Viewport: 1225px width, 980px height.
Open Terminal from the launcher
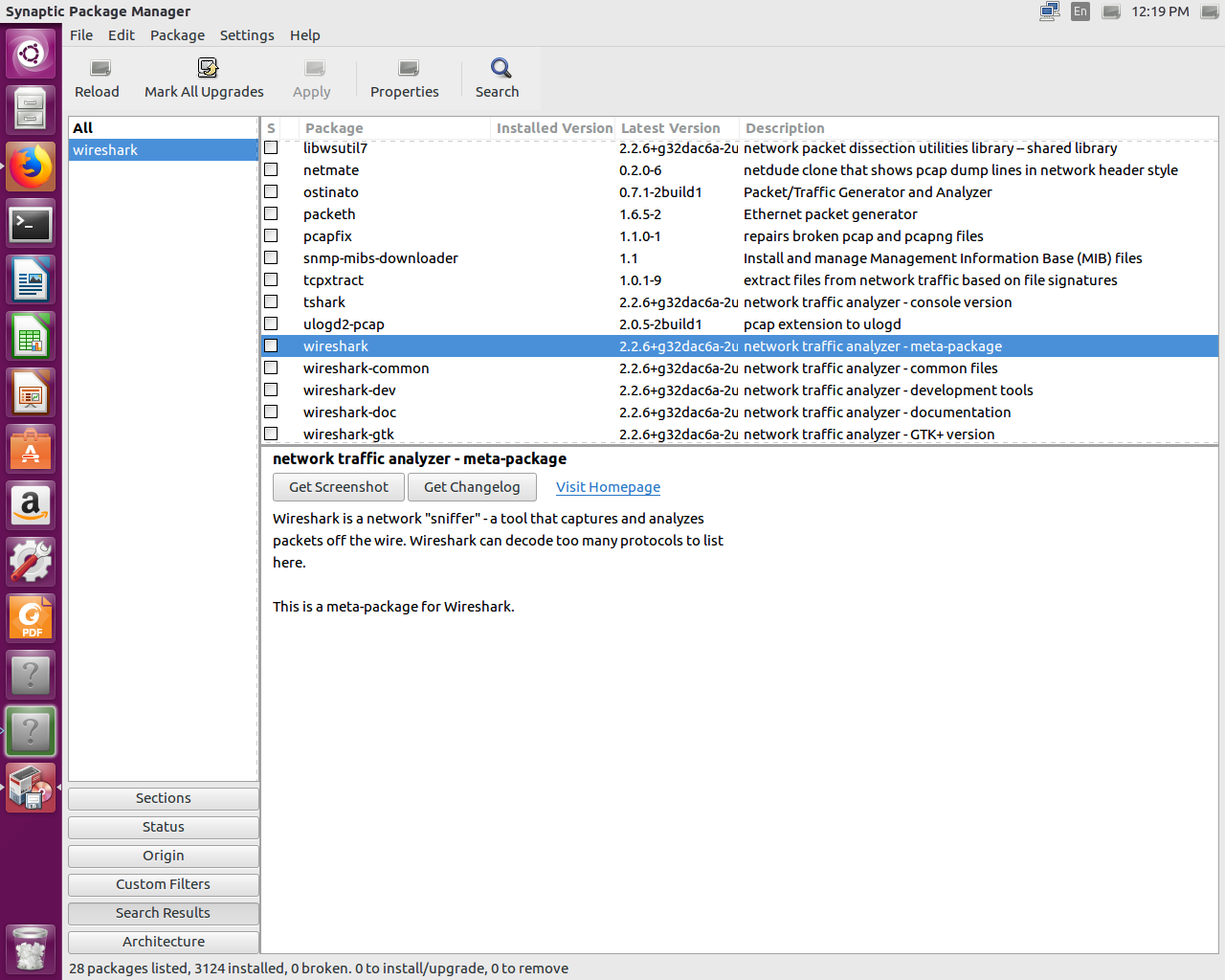click(x=31, y=224)
